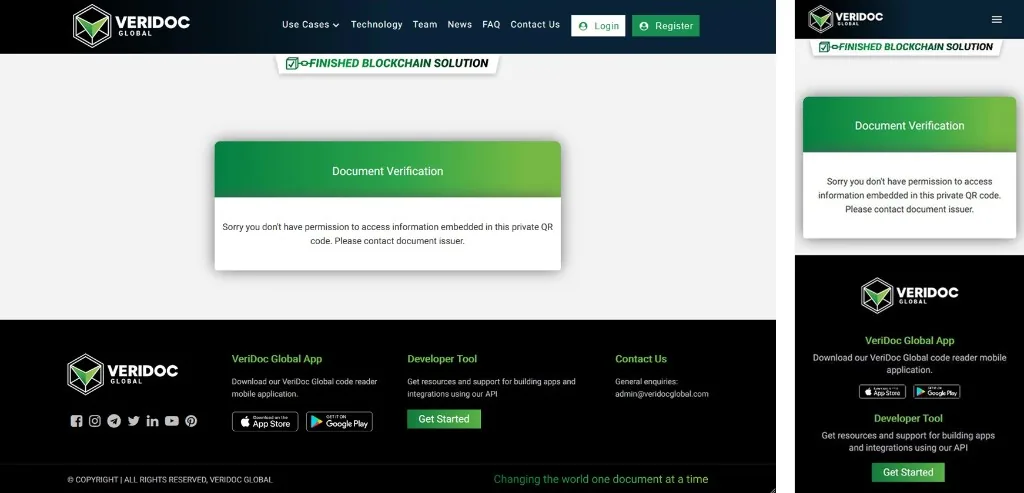This screenshot has width=1024, height=493.
Task: Open the FAQ page
Action: click(491, 24)
